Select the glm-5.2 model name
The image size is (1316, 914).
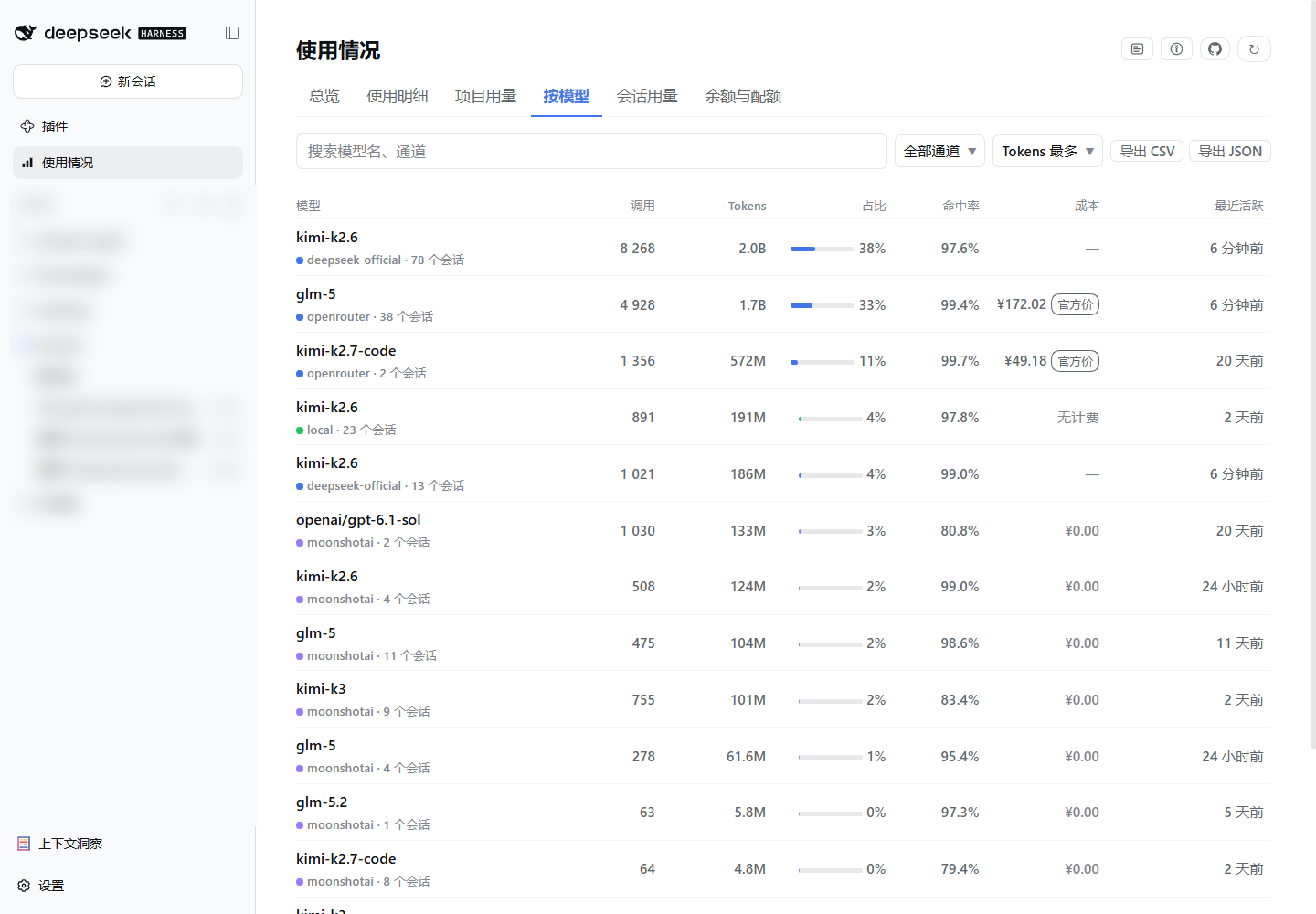322,802
